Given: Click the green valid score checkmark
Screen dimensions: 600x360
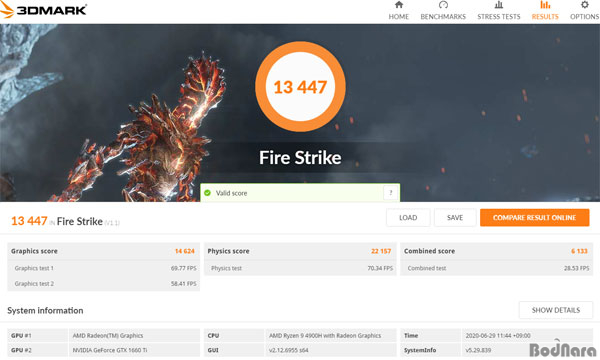Looking at the screenshot, I should pyautogui.click(x=207, y=193).
